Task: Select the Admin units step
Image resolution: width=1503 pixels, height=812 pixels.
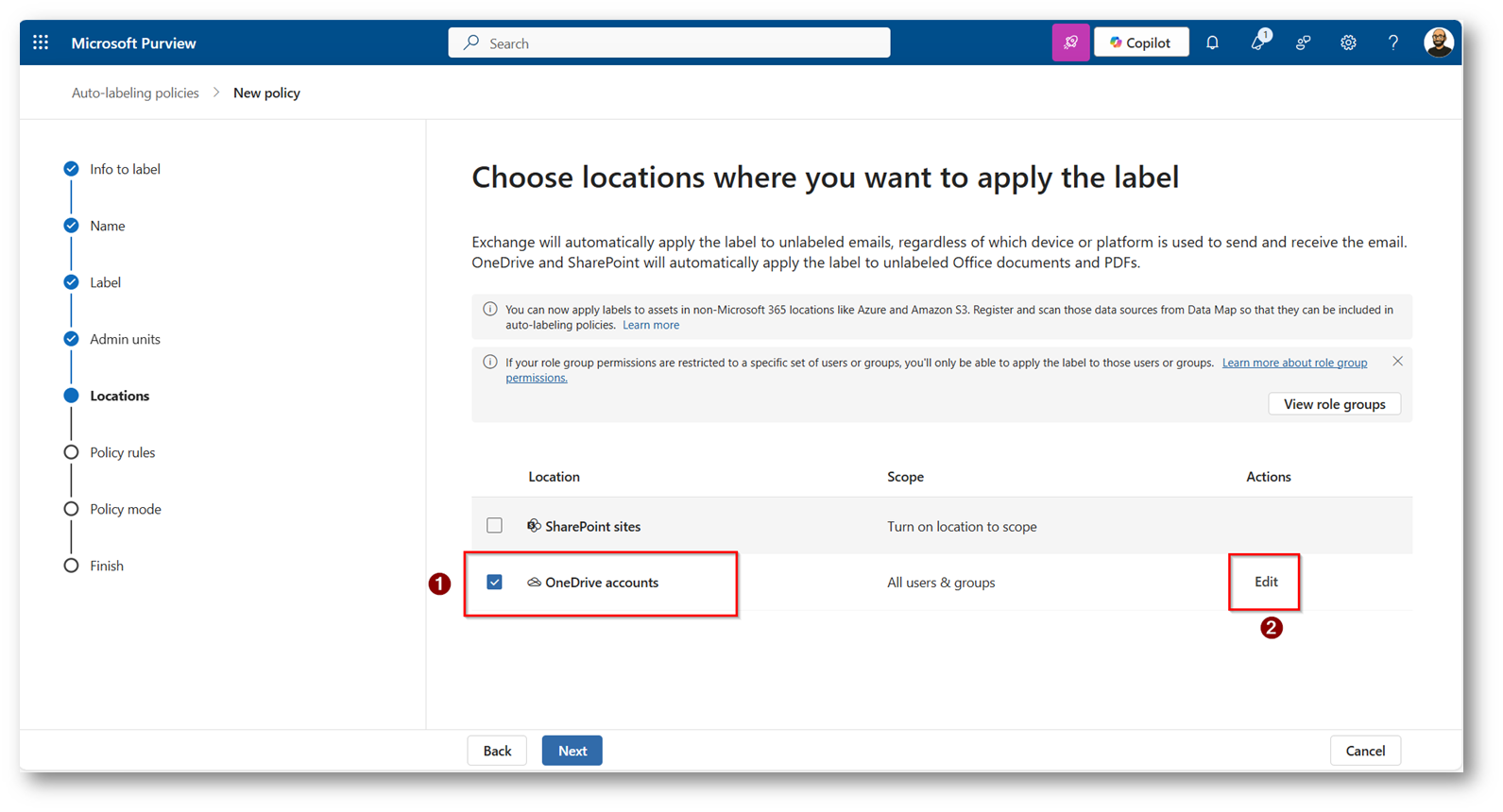Action: (x=125, y=339)
